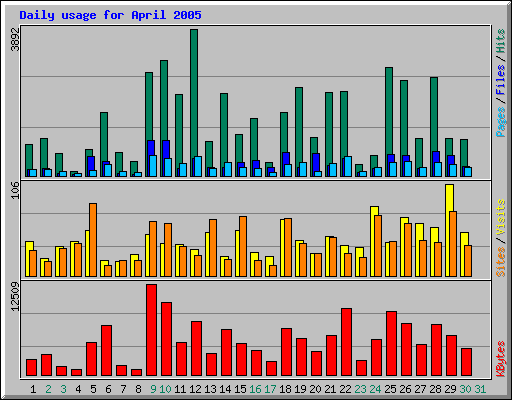
Task: Click the red KBytes bar for day 6
Action: 107,351
